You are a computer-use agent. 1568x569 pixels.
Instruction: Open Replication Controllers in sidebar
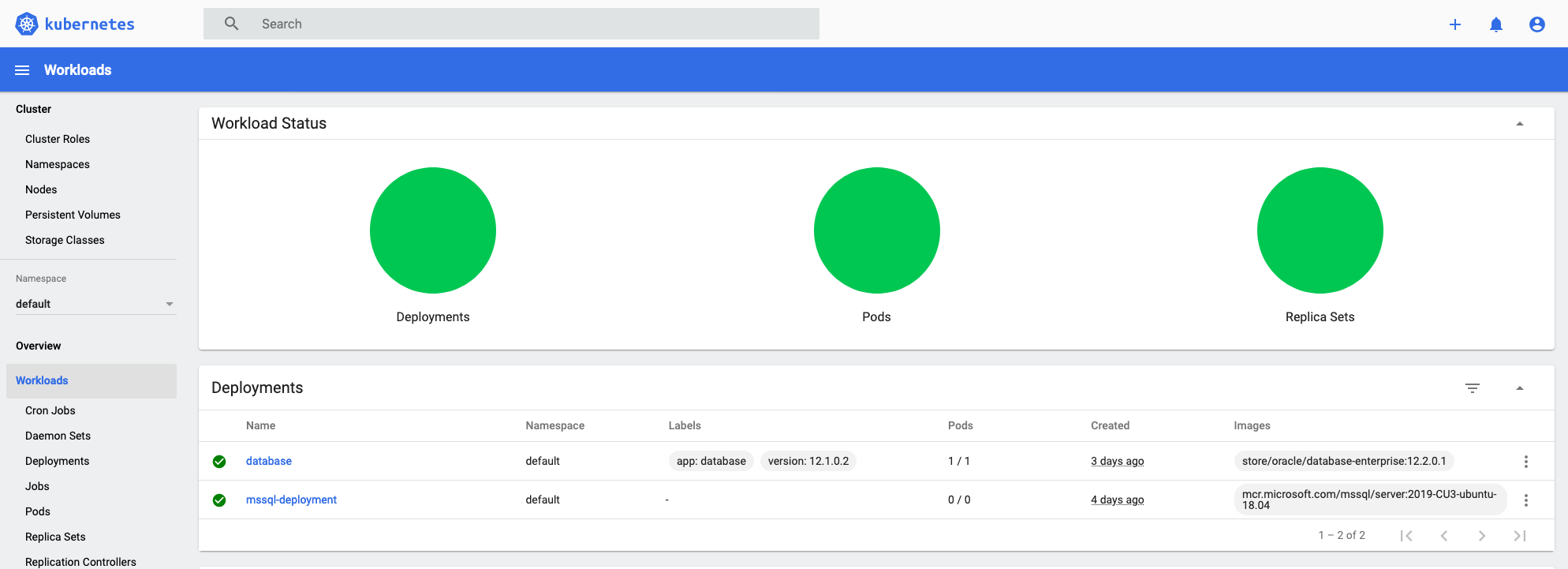coord(80,562)
